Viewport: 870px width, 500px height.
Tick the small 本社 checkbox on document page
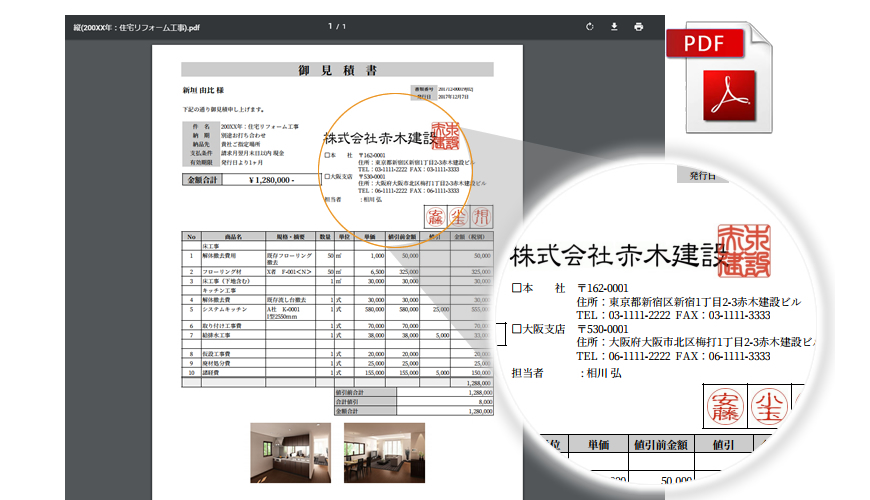click(x=327, y=155)
